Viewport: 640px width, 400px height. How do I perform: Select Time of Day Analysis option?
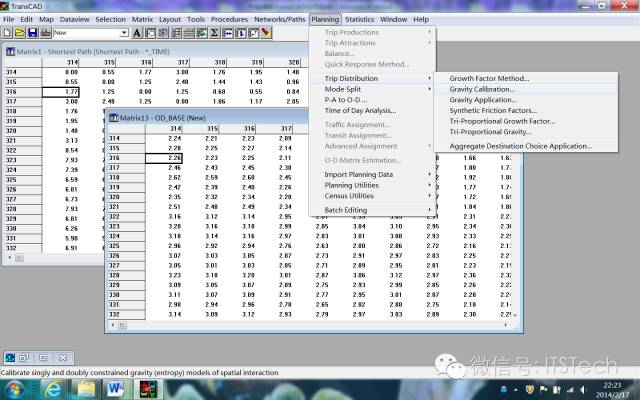tap(360, 110)
